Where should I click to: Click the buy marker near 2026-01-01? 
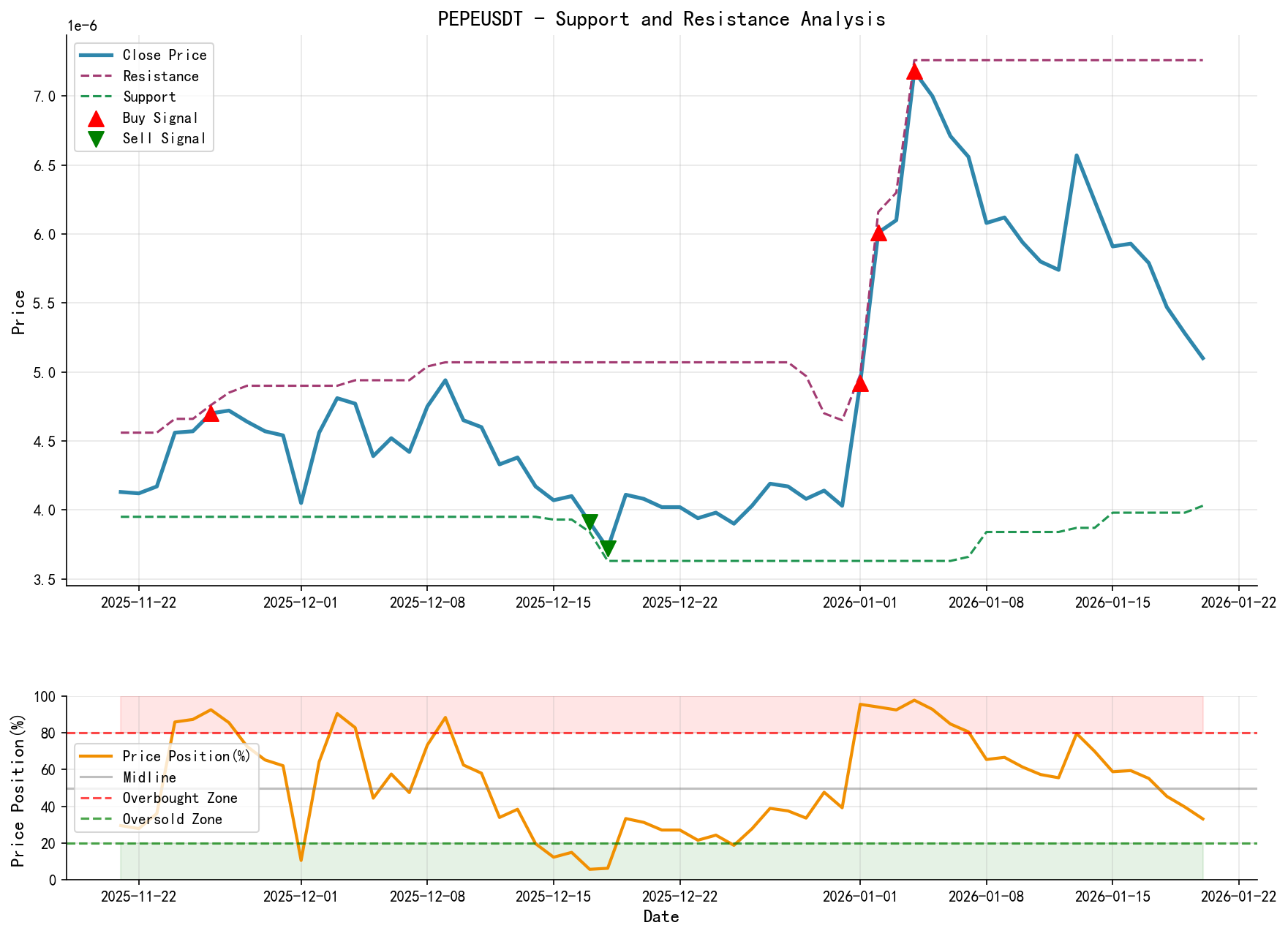tap(861, 385)
